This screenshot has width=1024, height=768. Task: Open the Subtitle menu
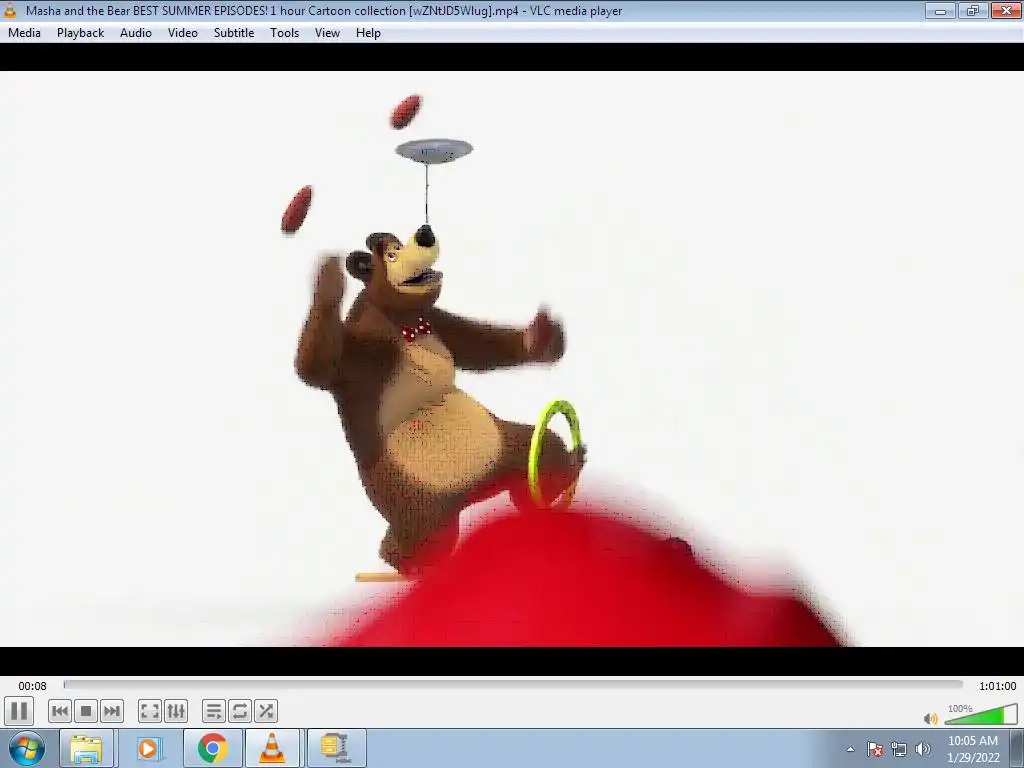point(234,33)
